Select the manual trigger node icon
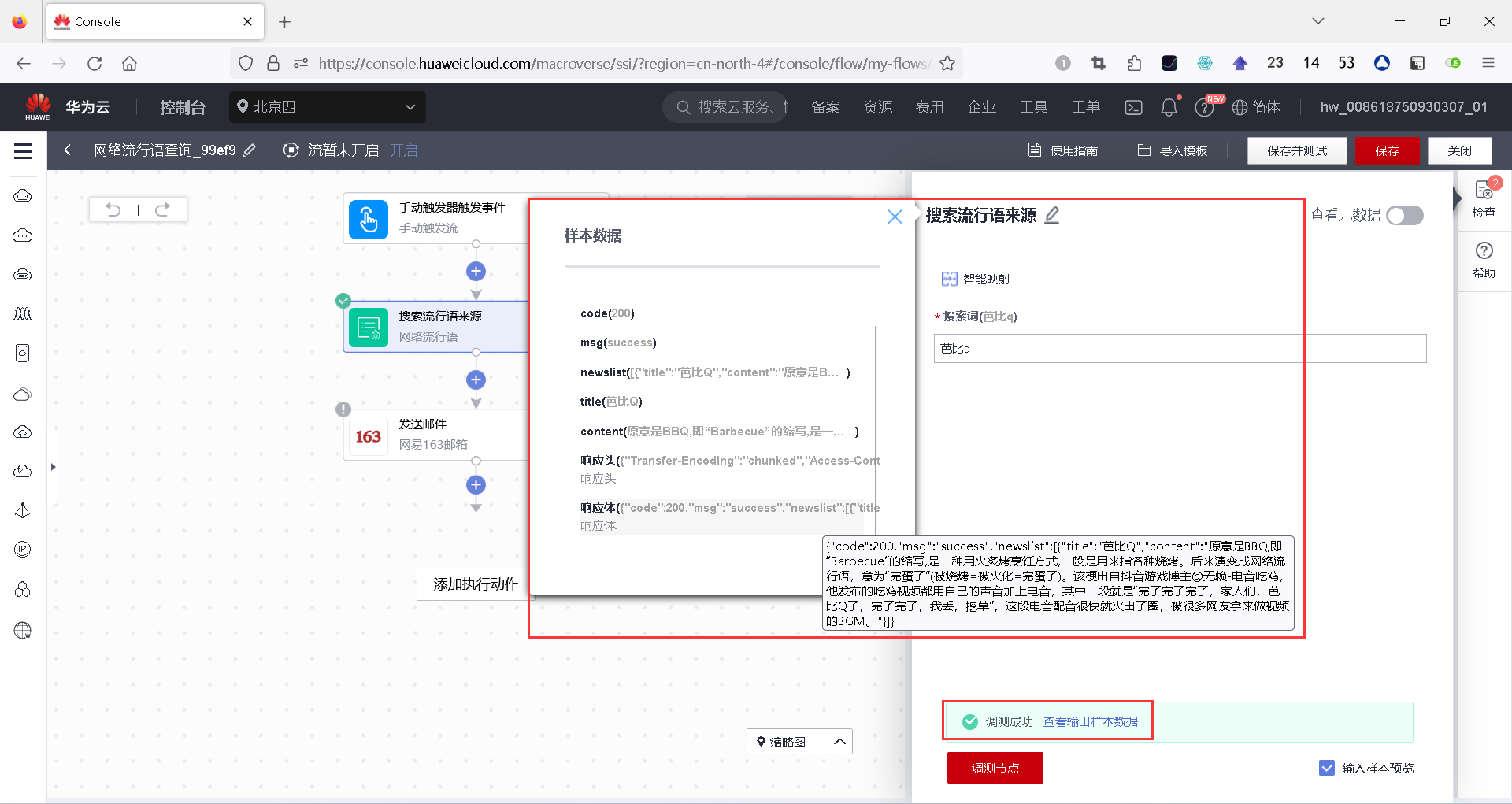The image size is (1512, 804). point(368,219)
